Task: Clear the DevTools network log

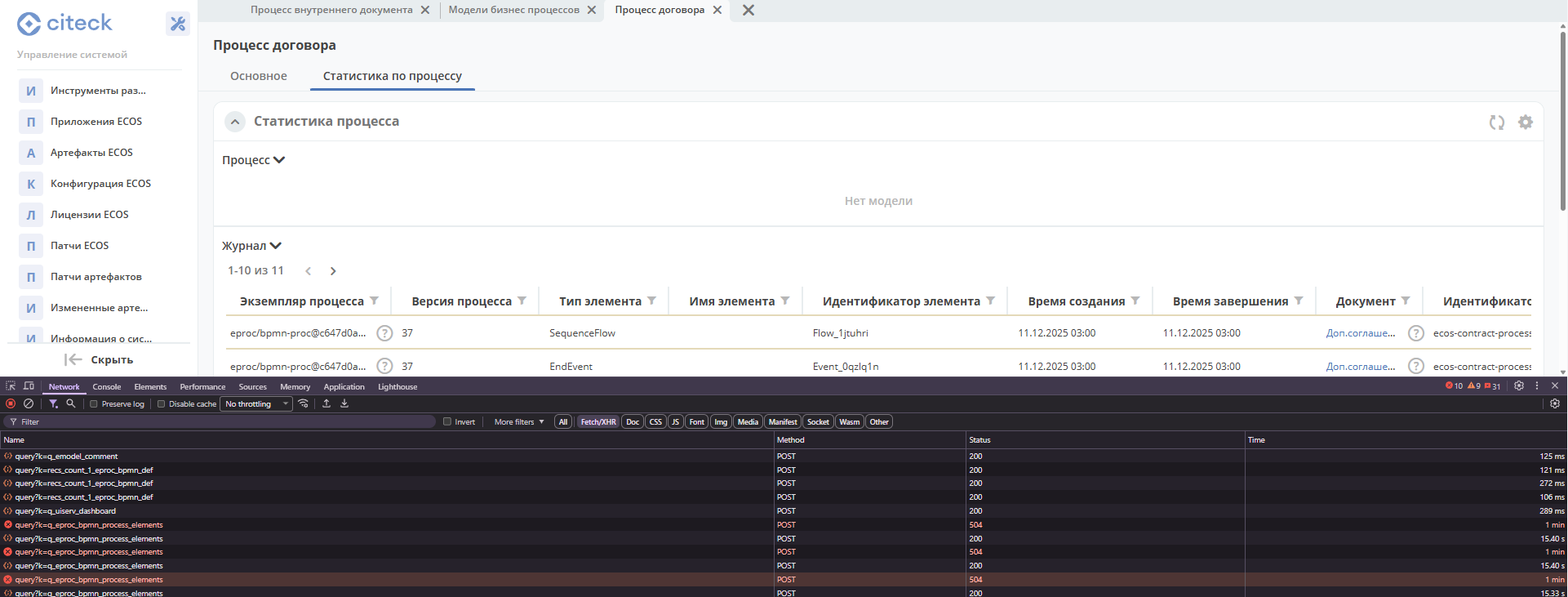Action: [x=29, y=403]
